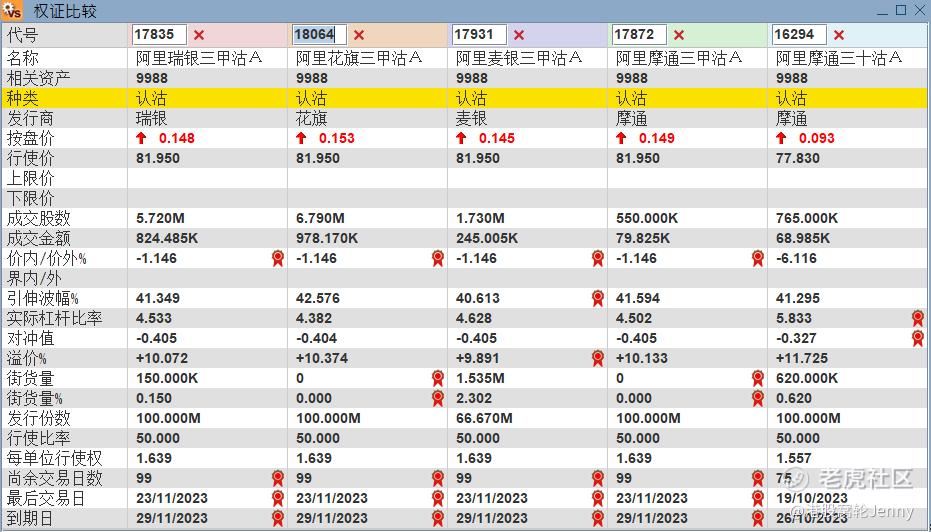Click the 成交股数 value 6.790M

click(x=320, y=218)
